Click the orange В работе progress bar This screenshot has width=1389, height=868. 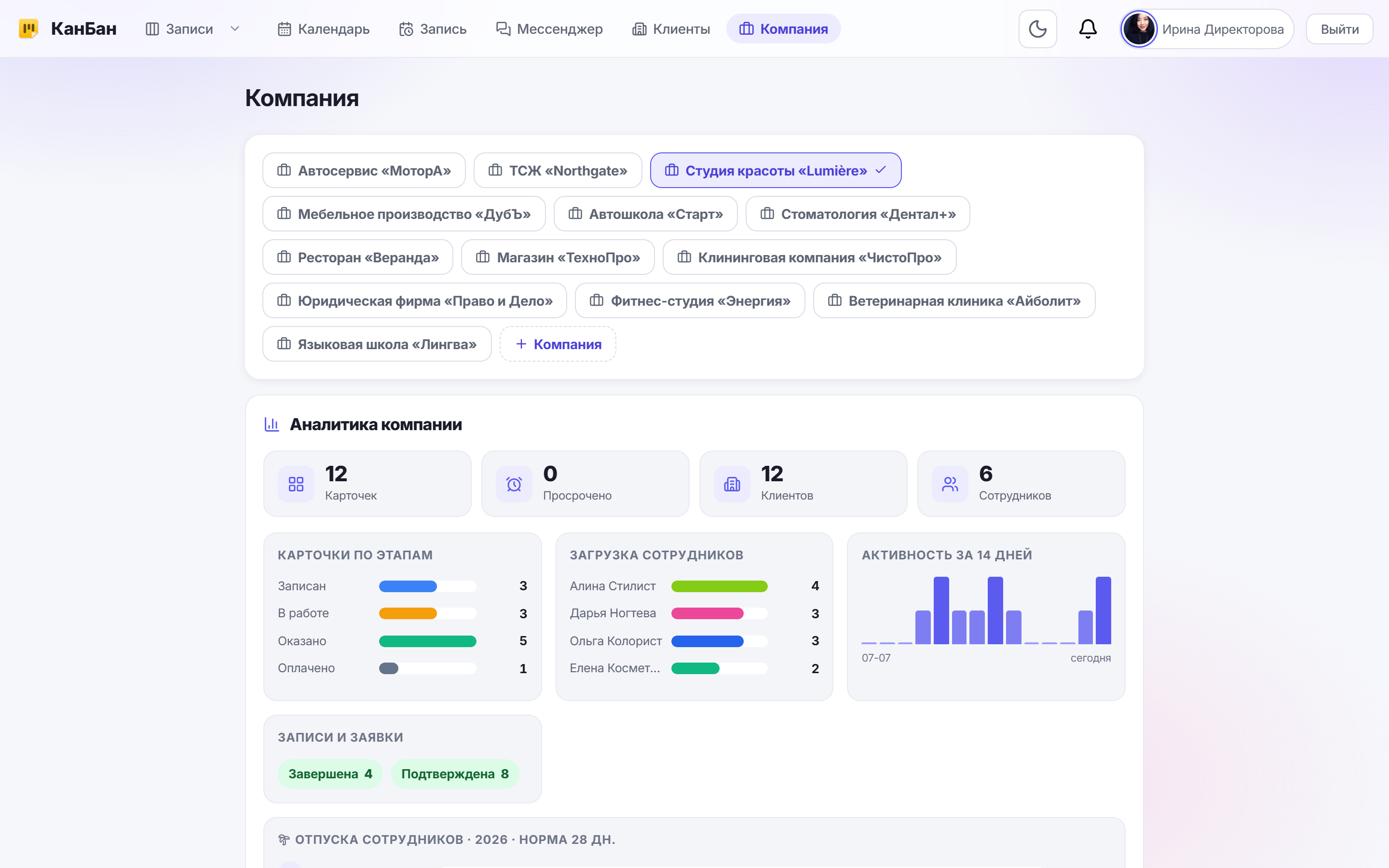click(x=408, y=614)
